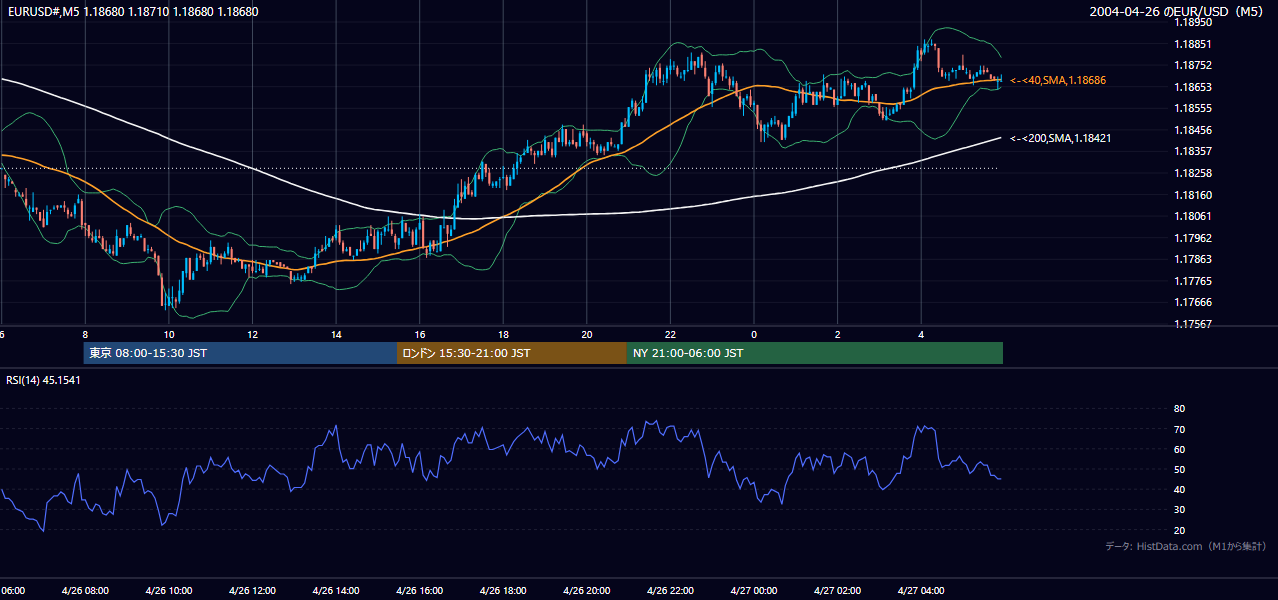Click the 4/27 02:00 bottom time label
The width and height of the screenshot is (1278, 600).
[838, 590]
